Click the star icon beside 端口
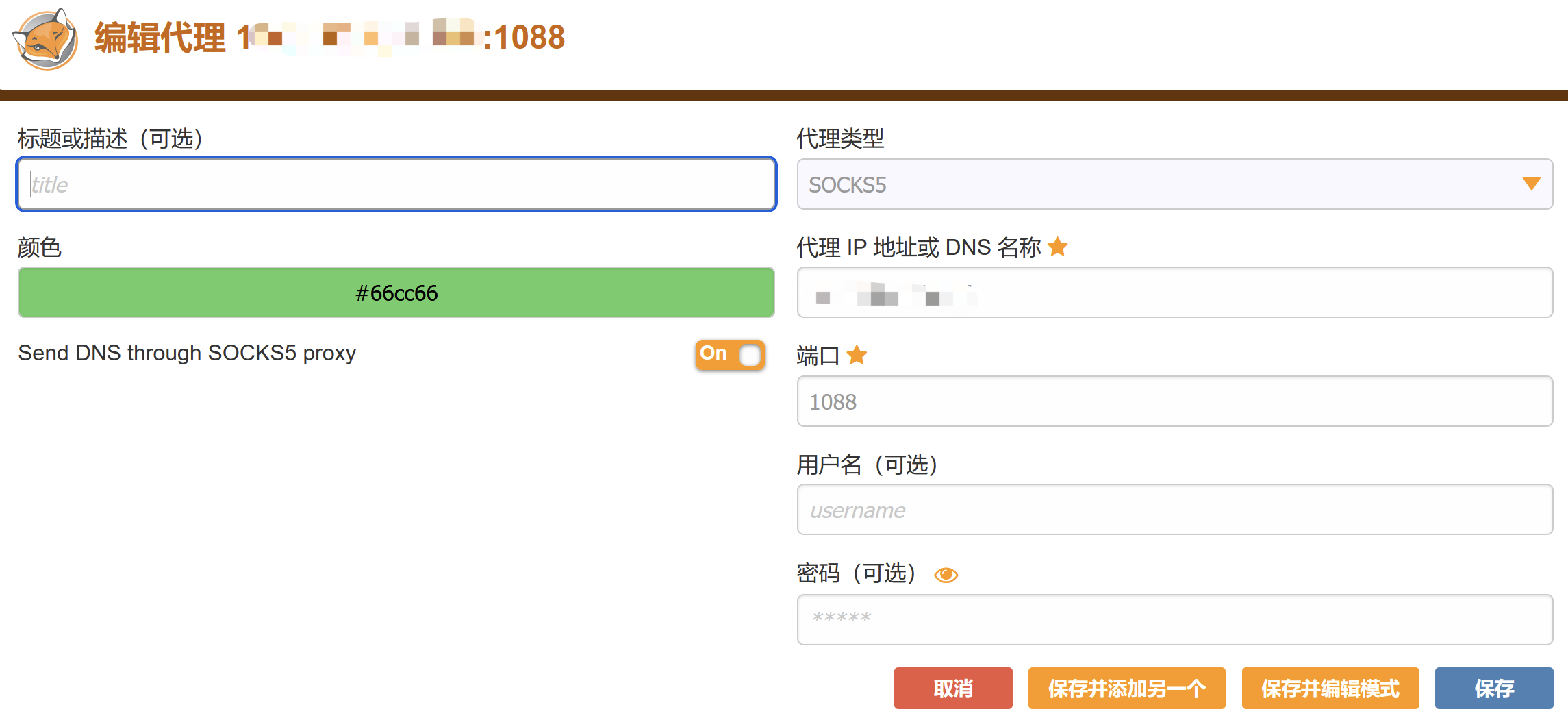This screenshot has width=1568, height=718. [856, 355]
